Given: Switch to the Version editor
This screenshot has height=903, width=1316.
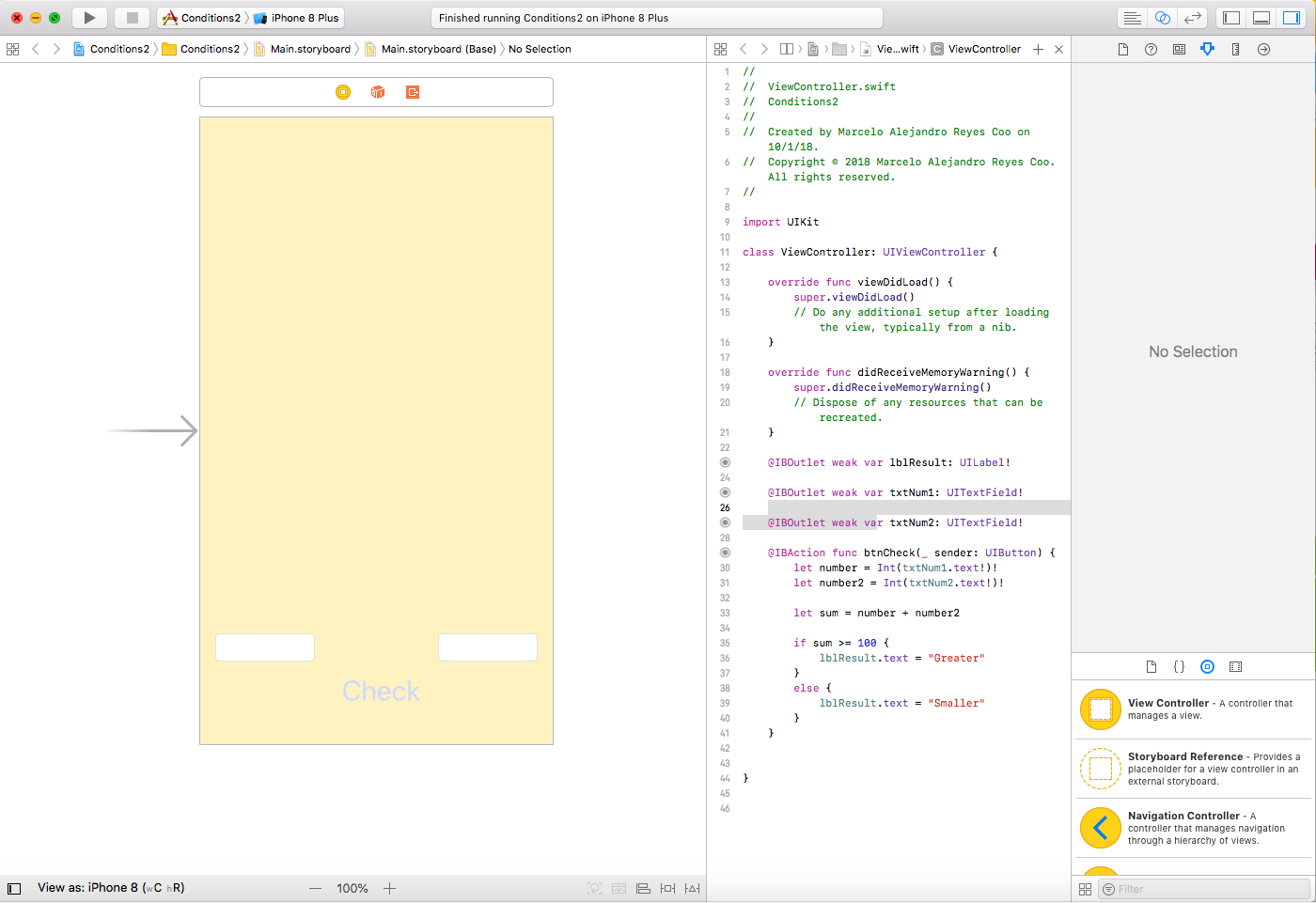Looking at the screenshot, I should [1193, 18].
